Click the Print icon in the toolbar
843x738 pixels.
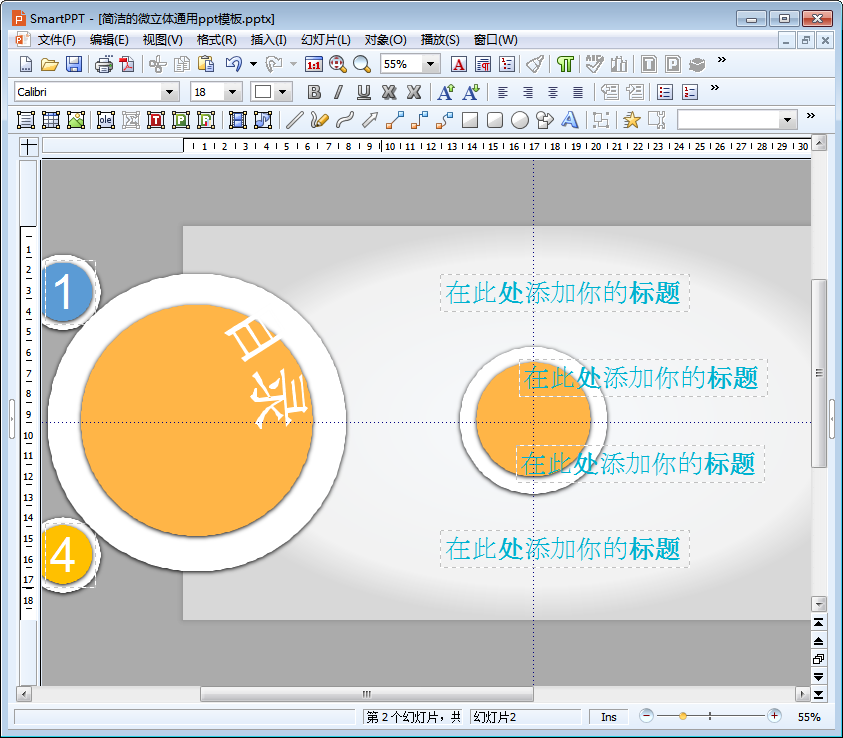tap(104, 64)
